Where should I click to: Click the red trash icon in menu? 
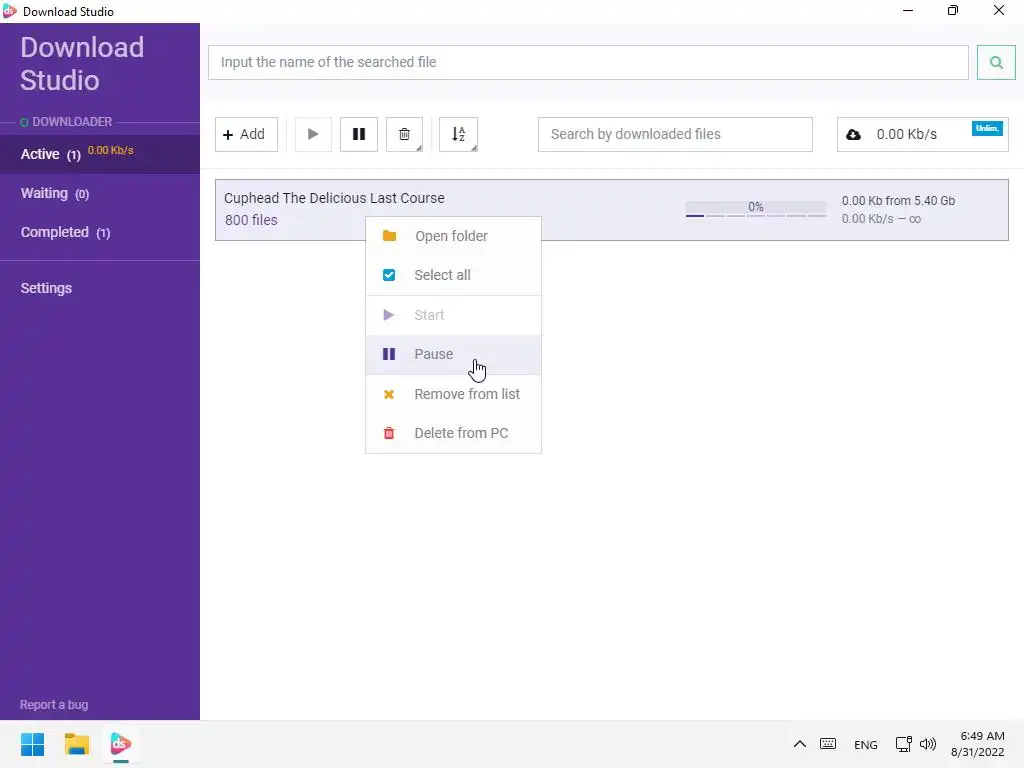point(389,433)
